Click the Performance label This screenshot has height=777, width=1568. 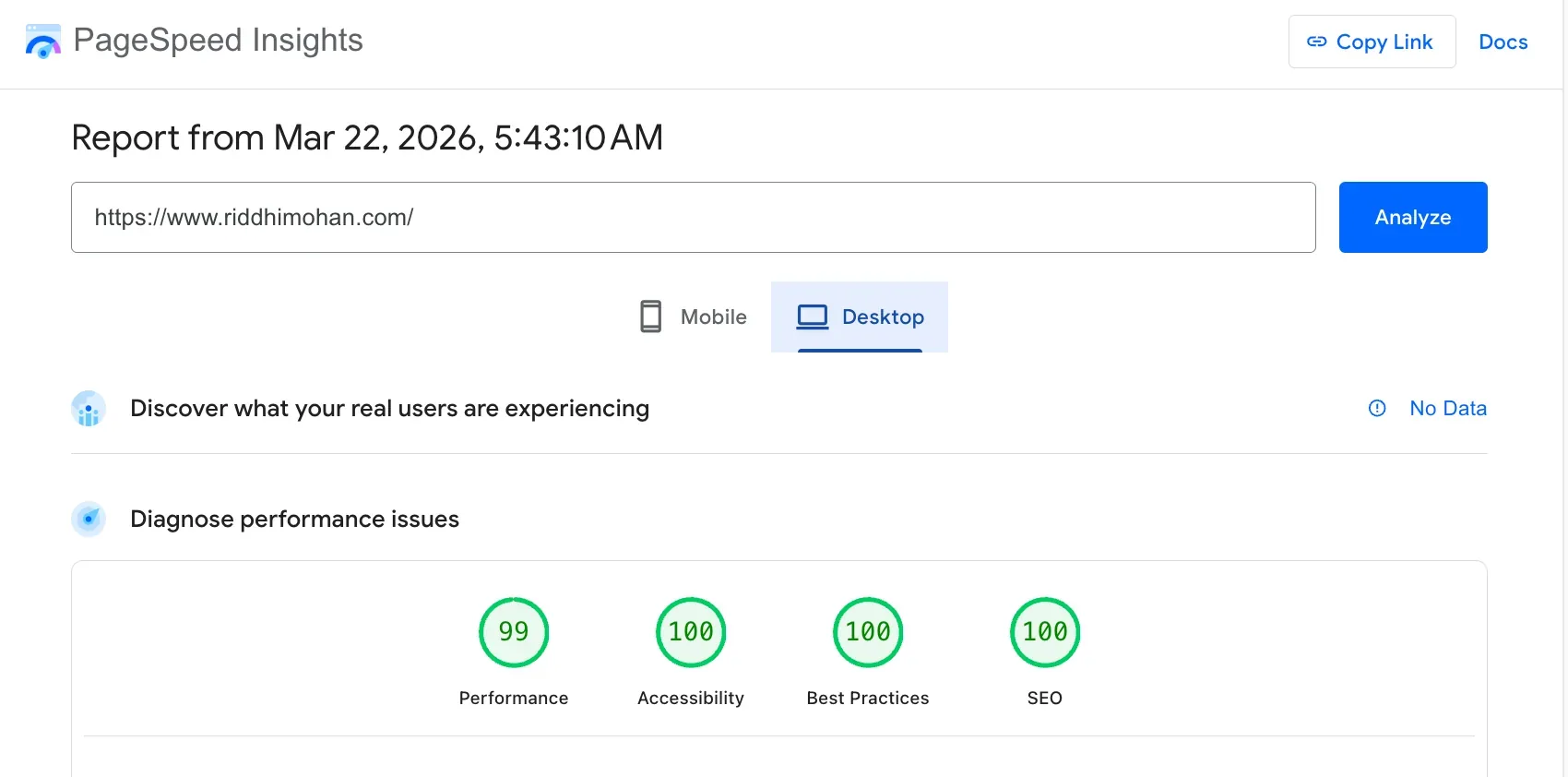[x=514, y=699]
